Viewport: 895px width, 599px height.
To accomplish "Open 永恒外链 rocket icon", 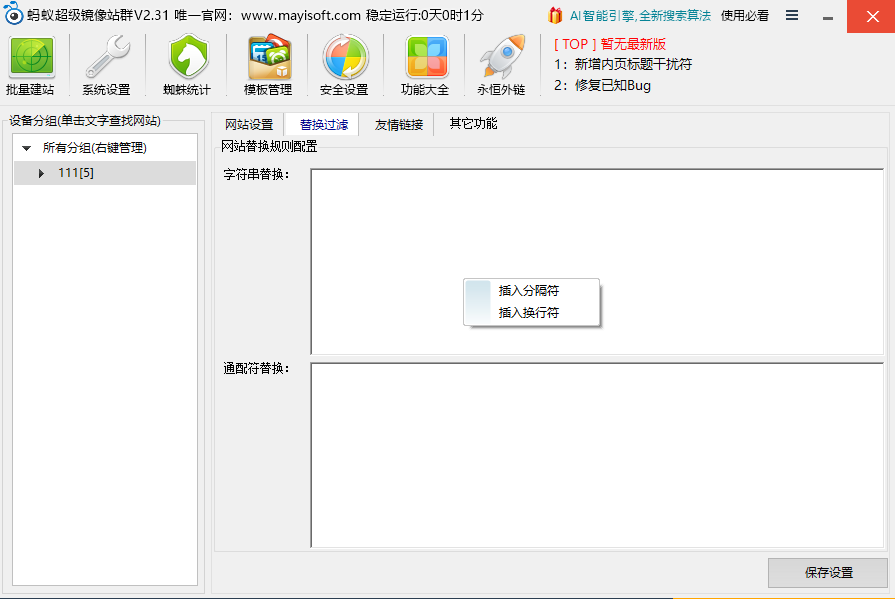I will pos(502,57).
